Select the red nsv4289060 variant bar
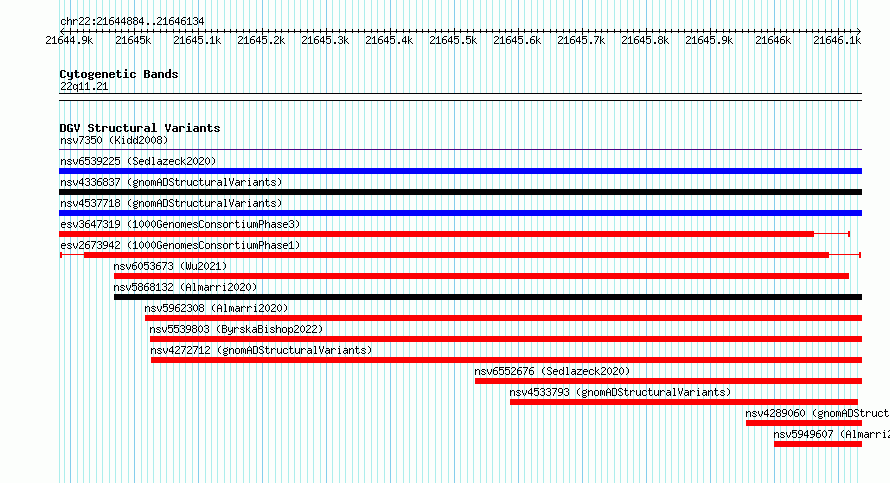 click(x=804, y=423)
